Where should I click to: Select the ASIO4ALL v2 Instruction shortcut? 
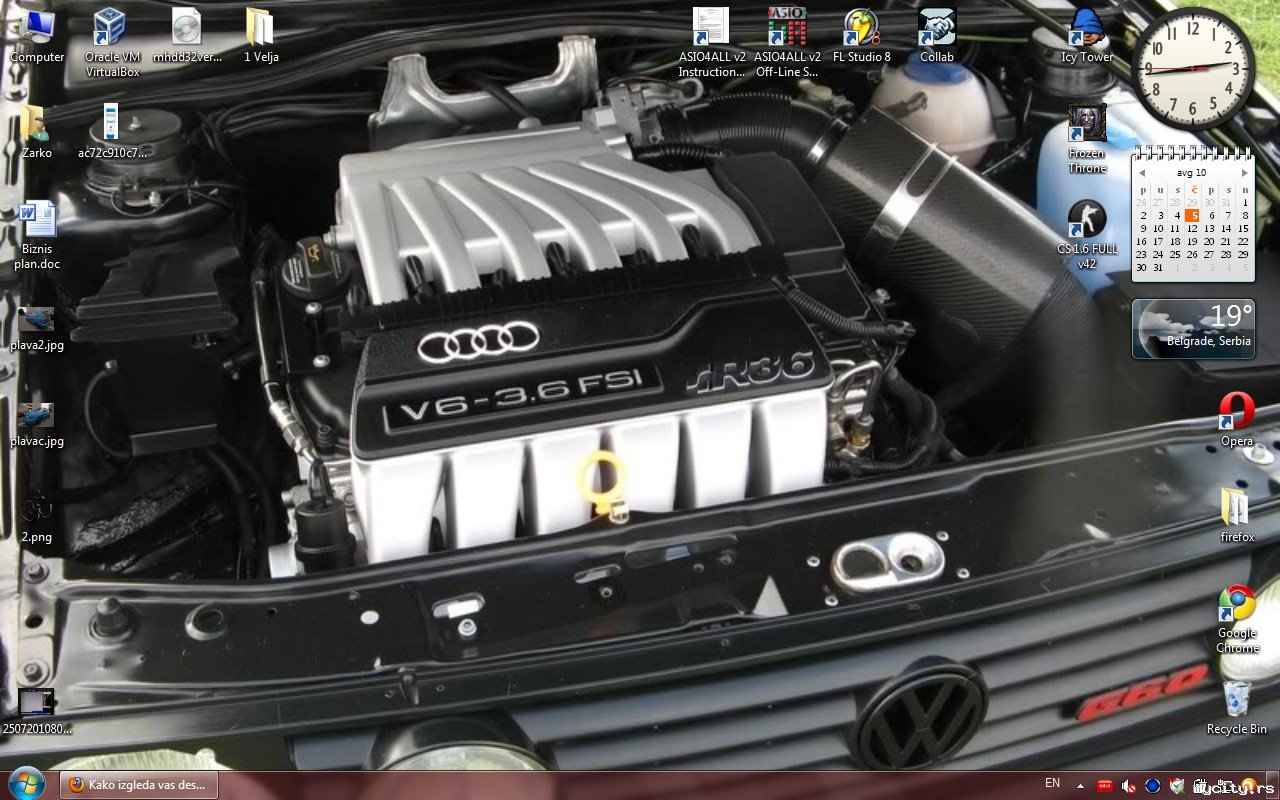click(x=711, y=43)
